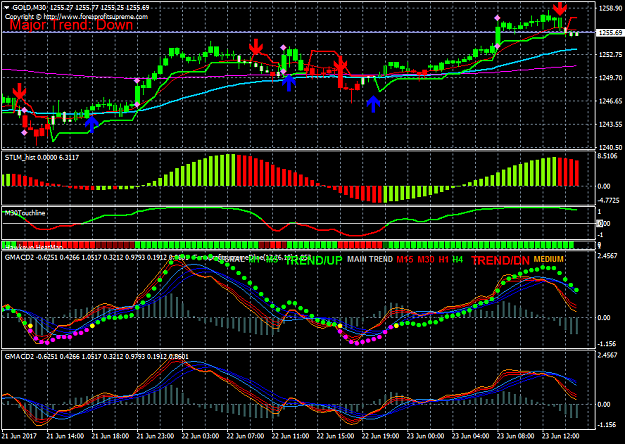This screenshot has height=444, width=625.
Task: Click the -4.7725 scale value
Action: [609, 200]
